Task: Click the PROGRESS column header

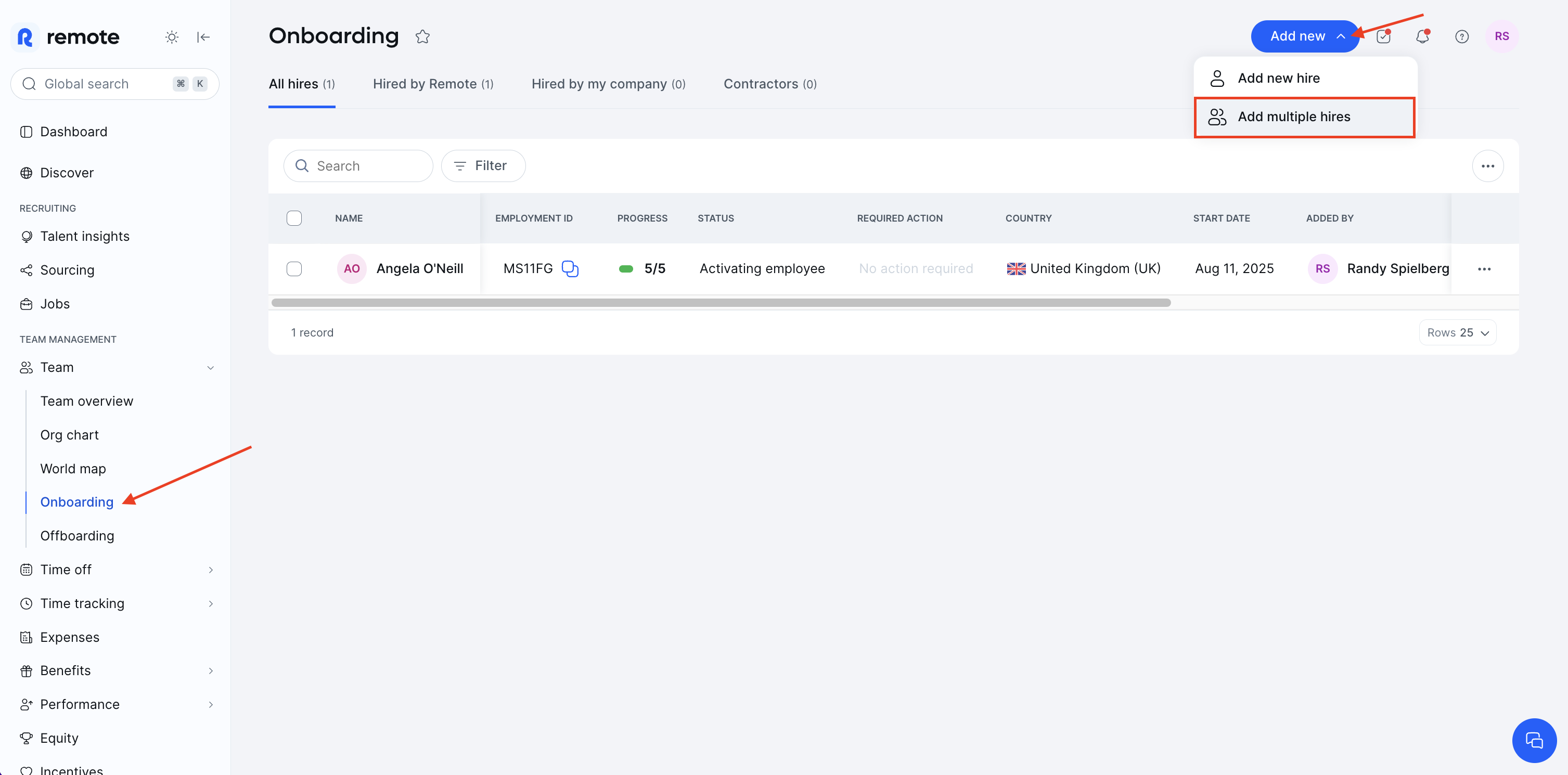Action: (x=642, y=218)
